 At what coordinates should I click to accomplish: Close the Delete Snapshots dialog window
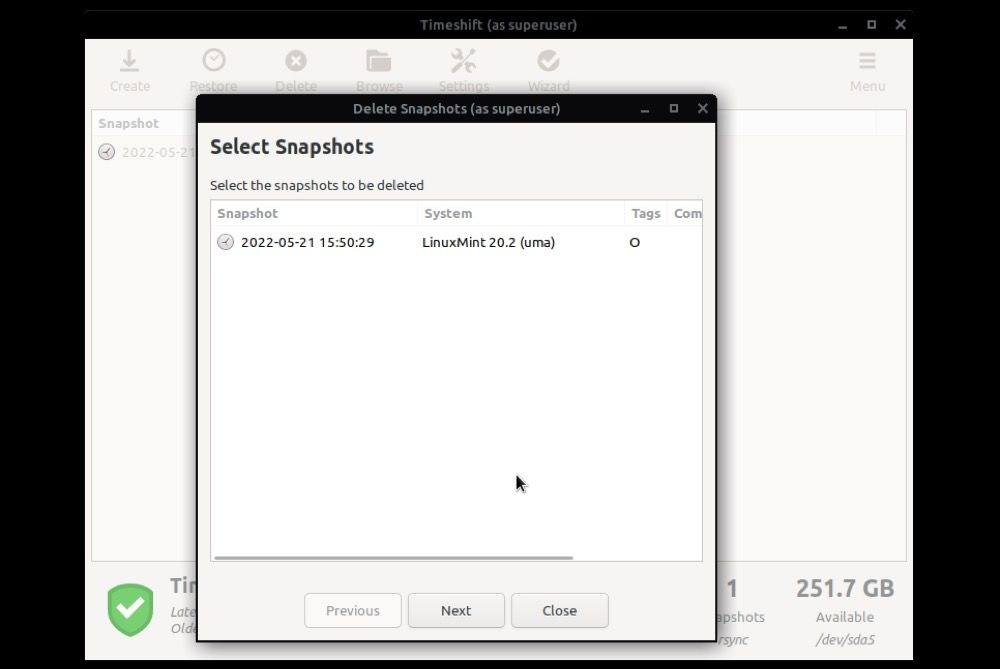point(702,108)
